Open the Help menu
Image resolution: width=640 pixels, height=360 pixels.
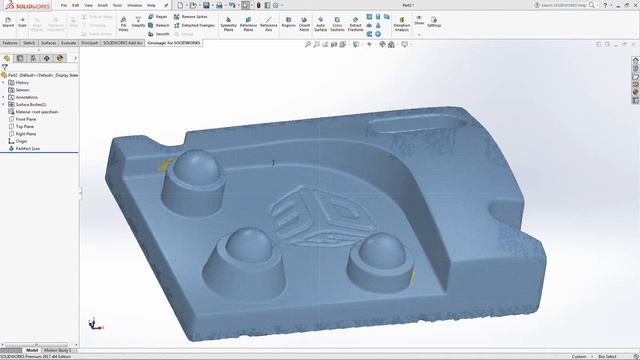coord(151,5)
